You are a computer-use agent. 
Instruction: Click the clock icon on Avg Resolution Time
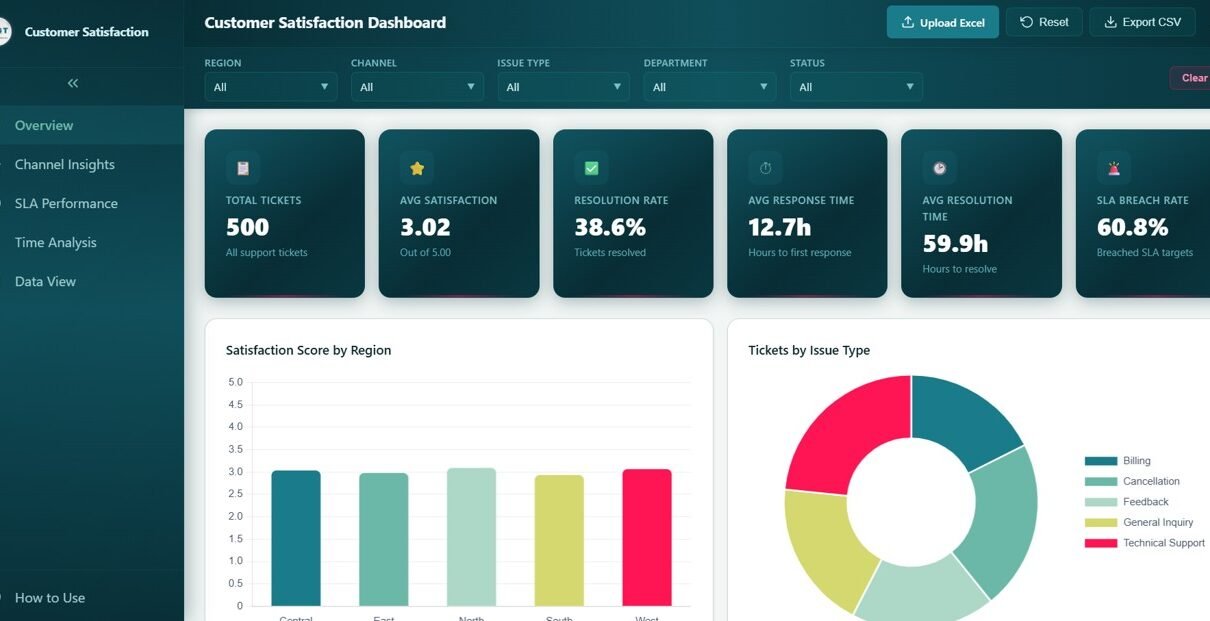939,168
